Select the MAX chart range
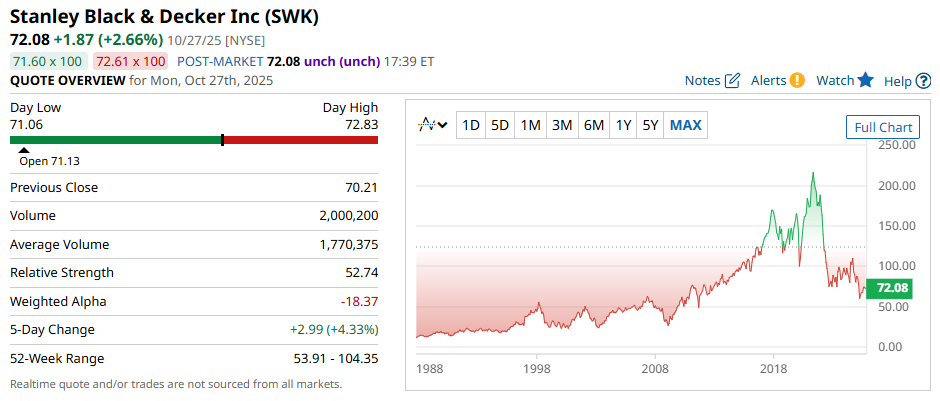Viewport: 940px width, 401px height. pos(686,125)
